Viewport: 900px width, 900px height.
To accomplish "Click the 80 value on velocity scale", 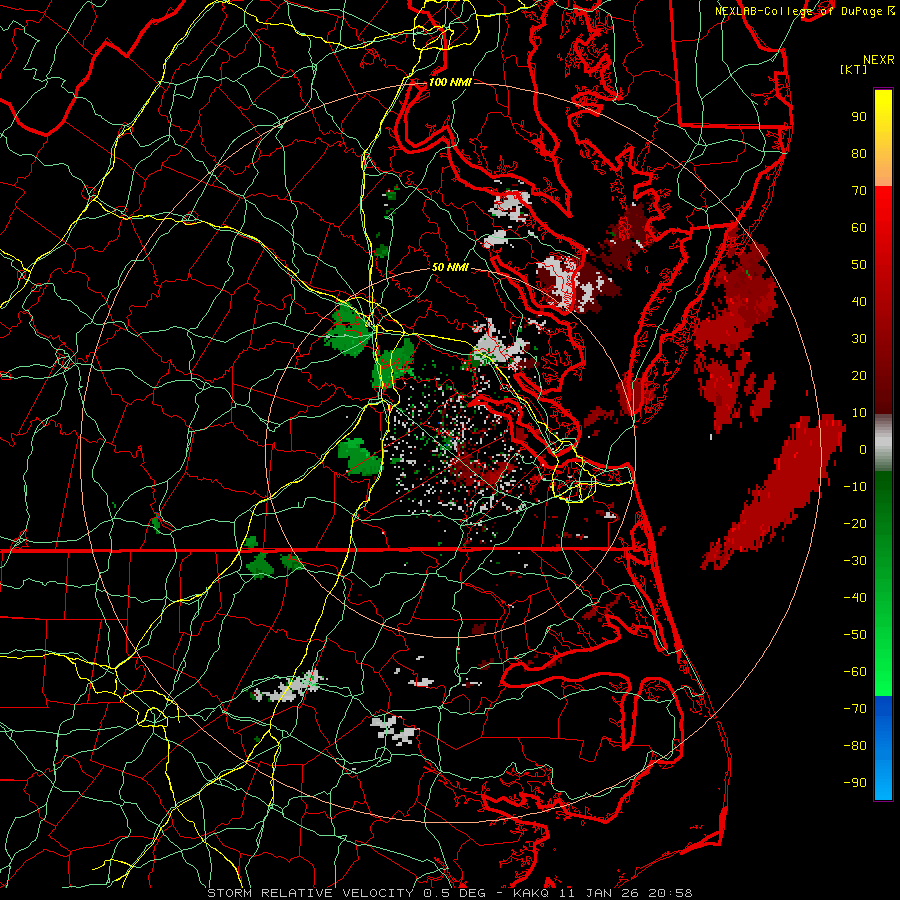I will [859, 154].
